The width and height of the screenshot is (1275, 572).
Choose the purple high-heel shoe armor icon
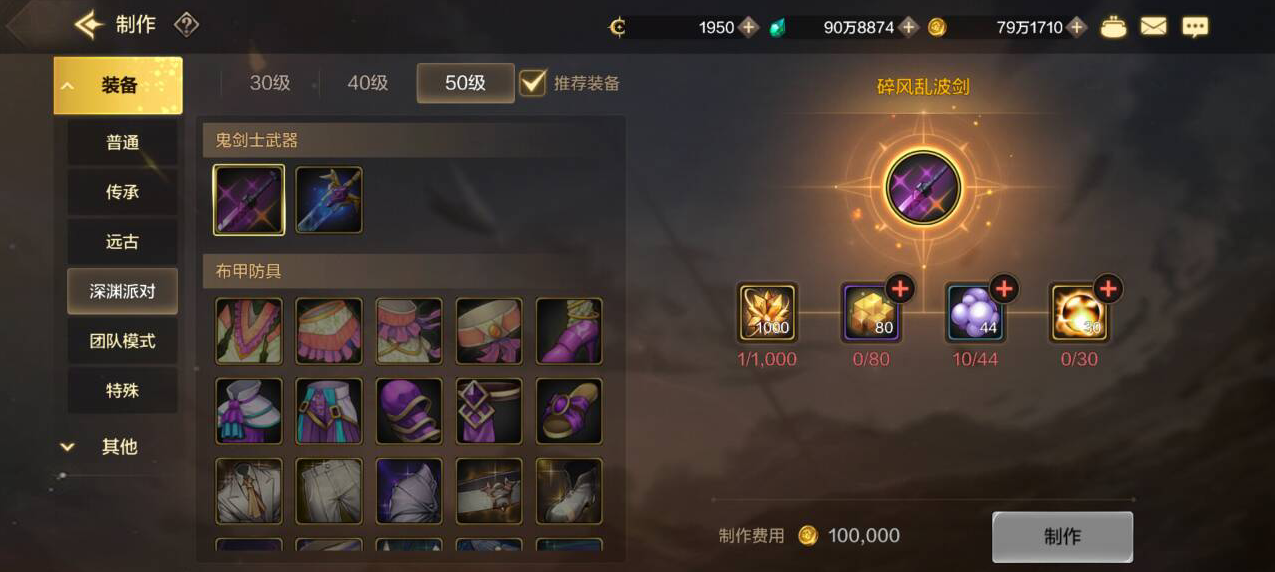tap(569, 331)
